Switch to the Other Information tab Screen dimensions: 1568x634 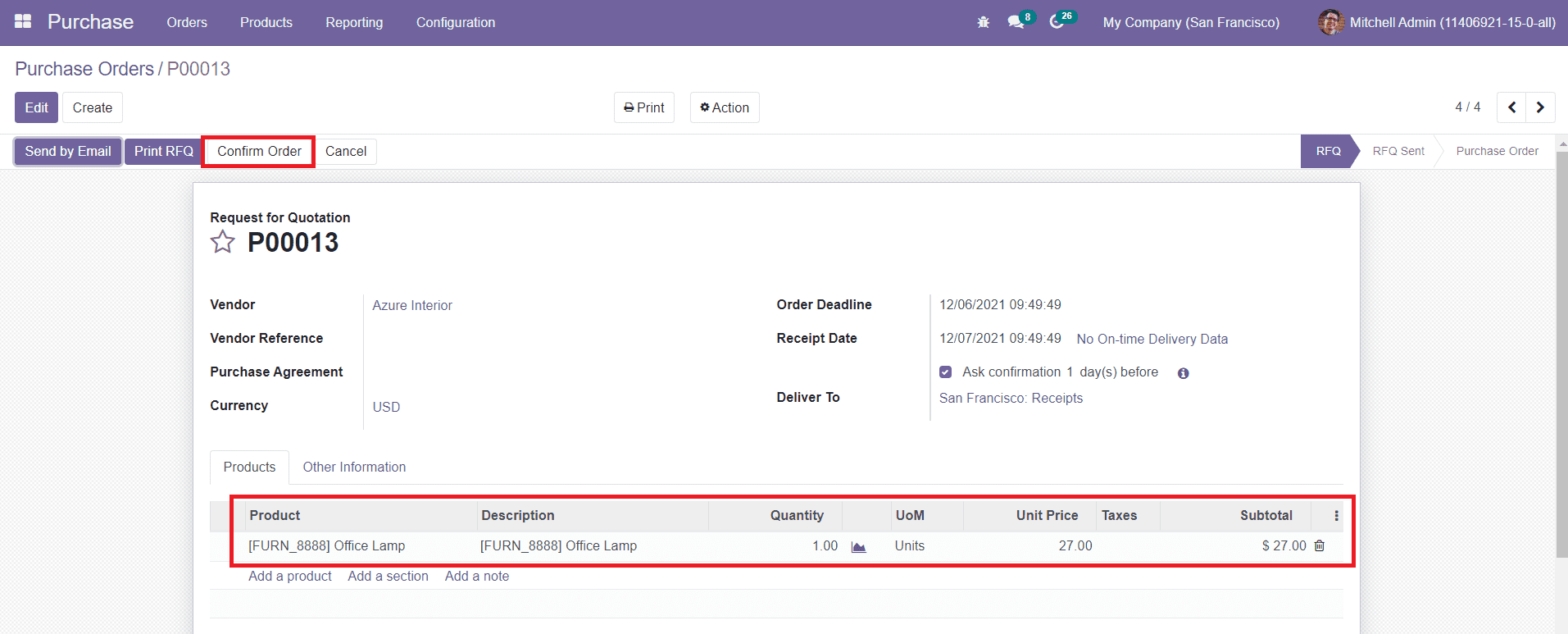point(354,467)
